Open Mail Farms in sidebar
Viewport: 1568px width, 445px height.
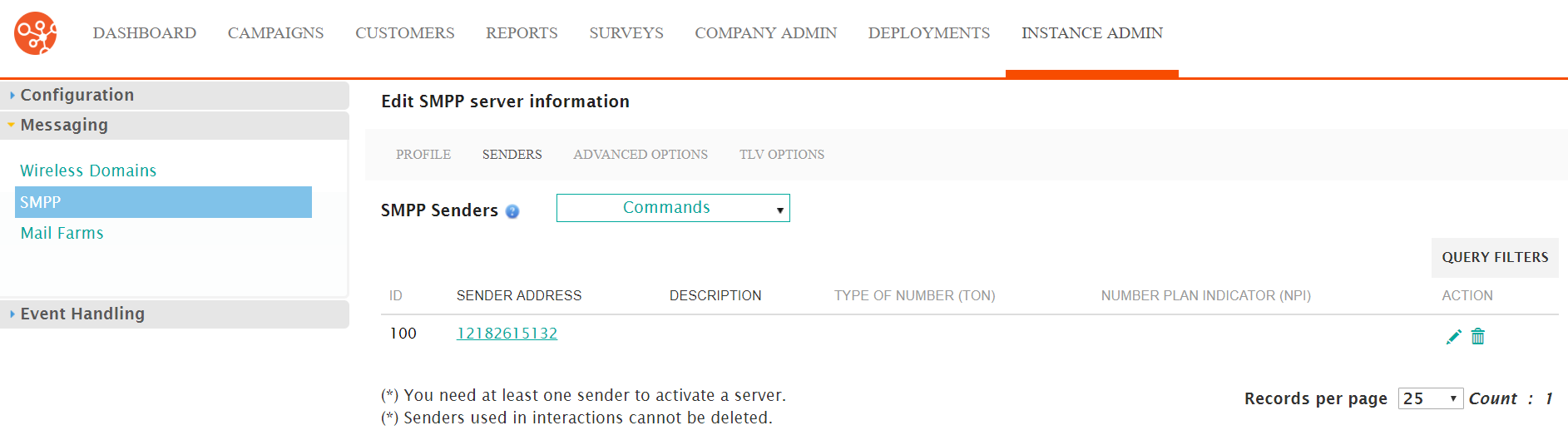62,233
